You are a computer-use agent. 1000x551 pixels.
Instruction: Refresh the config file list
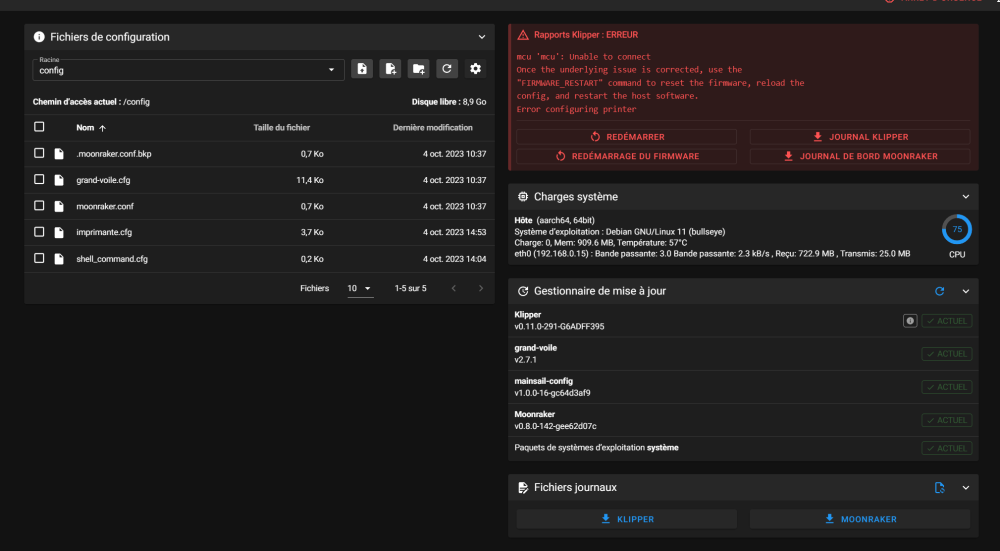coord(447,69)
